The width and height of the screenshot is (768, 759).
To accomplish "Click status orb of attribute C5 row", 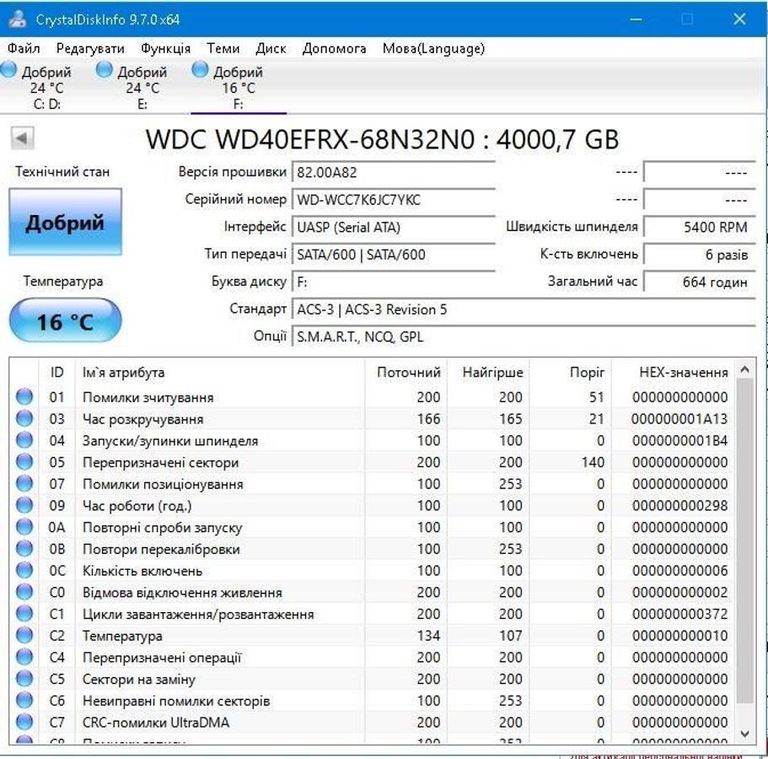I will 24,679.
